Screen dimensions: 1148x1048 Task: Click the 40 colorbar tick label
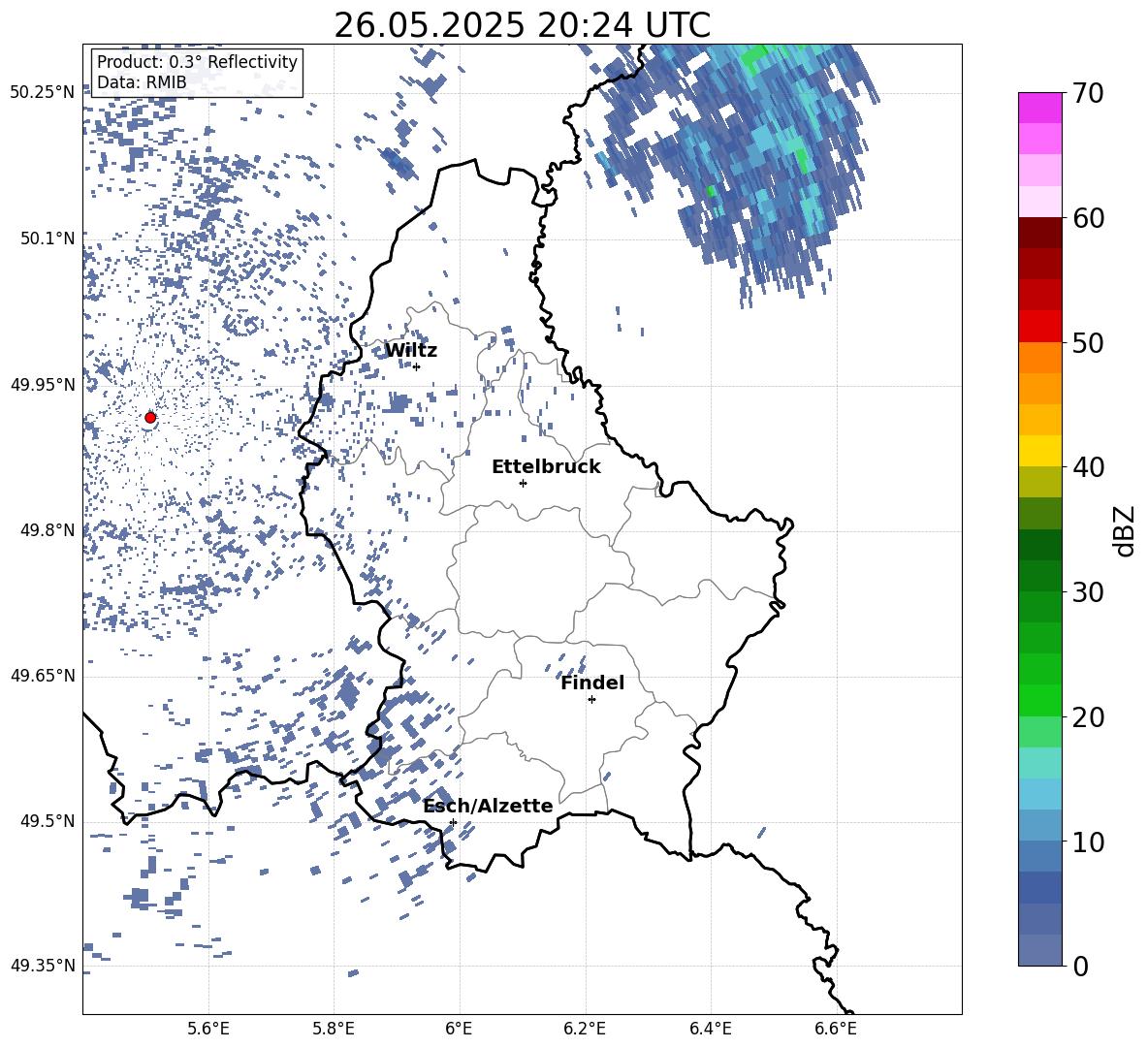pos(1088,467)
